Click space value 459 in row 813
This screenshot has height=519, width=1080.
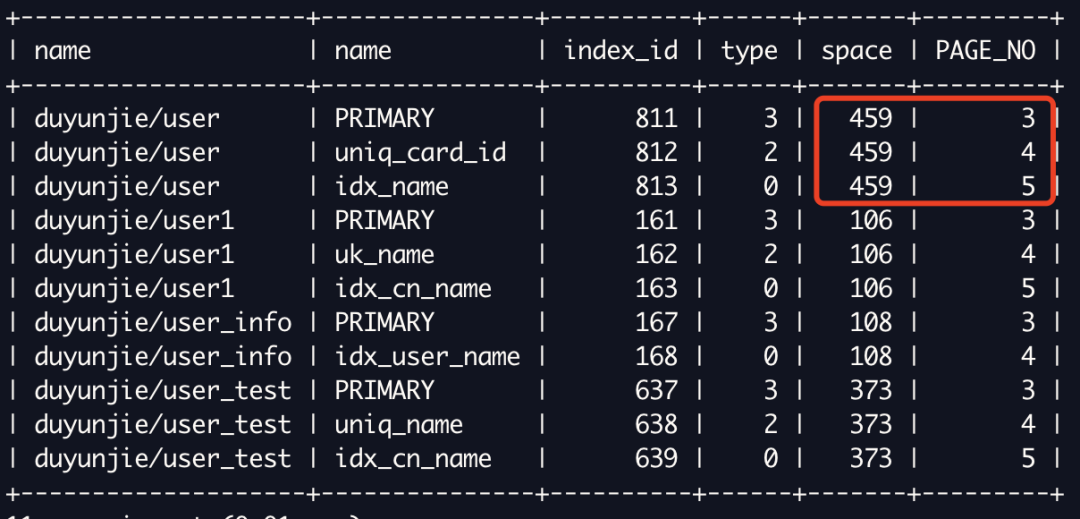point(871,187)
